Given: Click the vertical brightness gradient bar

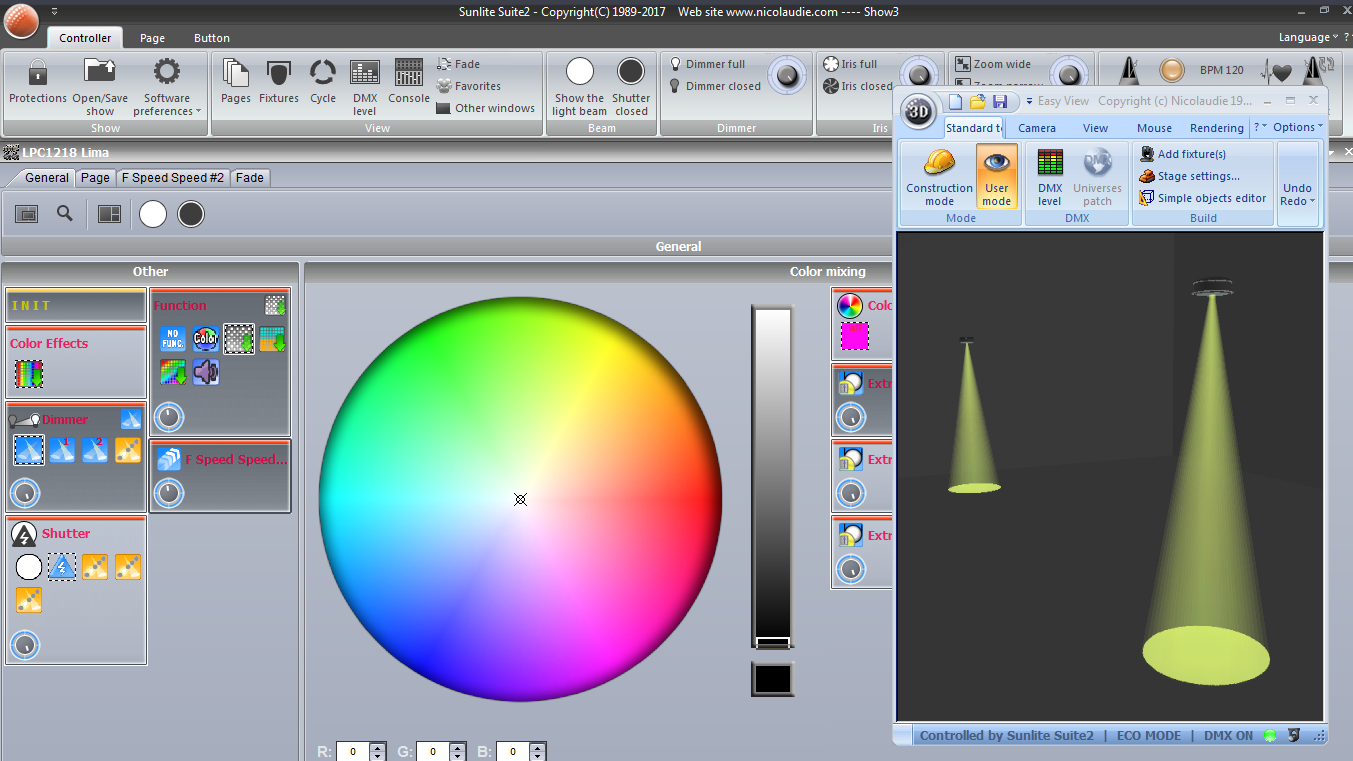Looking at the screenshot, I should pyautogui.click(x=772, y=479).
